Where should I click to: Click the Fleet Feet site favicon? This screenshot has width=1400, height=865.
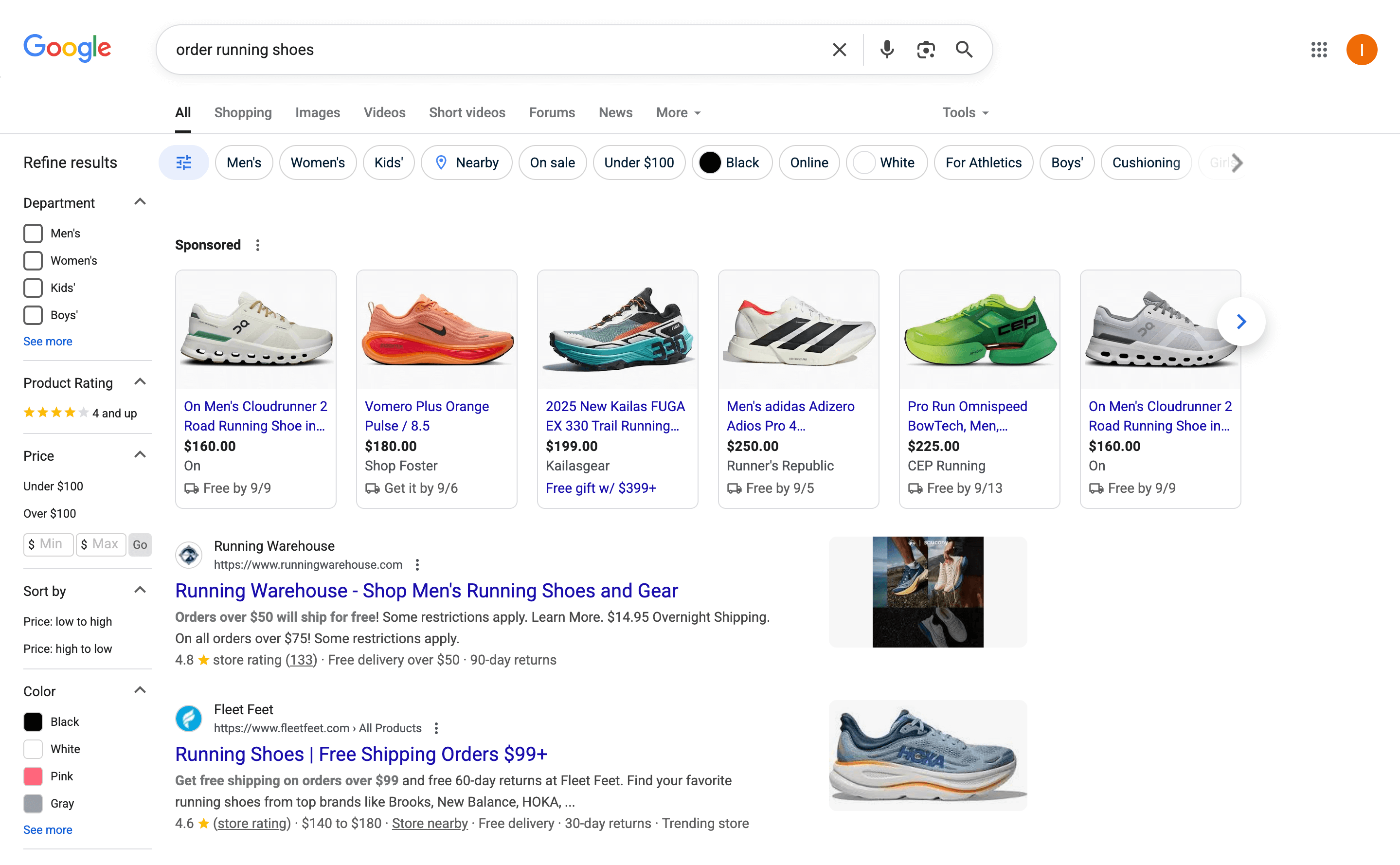click(x=189, y=719)
